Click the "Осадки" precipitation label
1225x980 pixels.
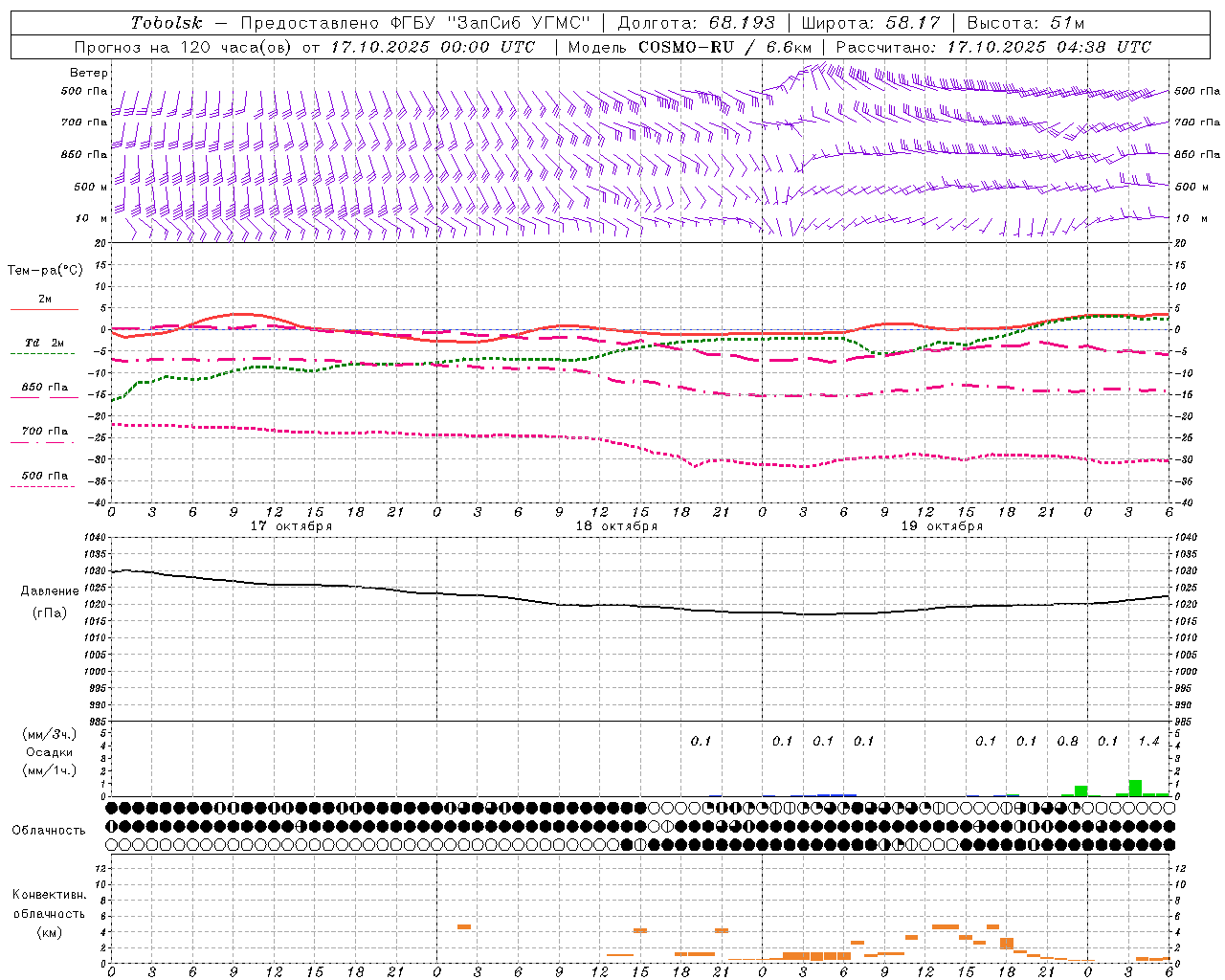point(50,752)
